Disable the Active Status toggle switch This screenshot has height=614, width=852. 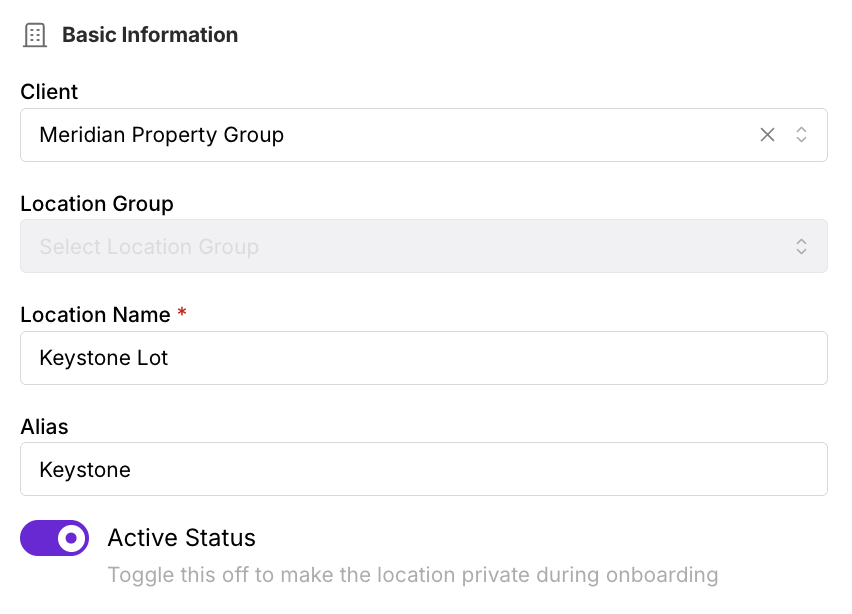(54, 538)
